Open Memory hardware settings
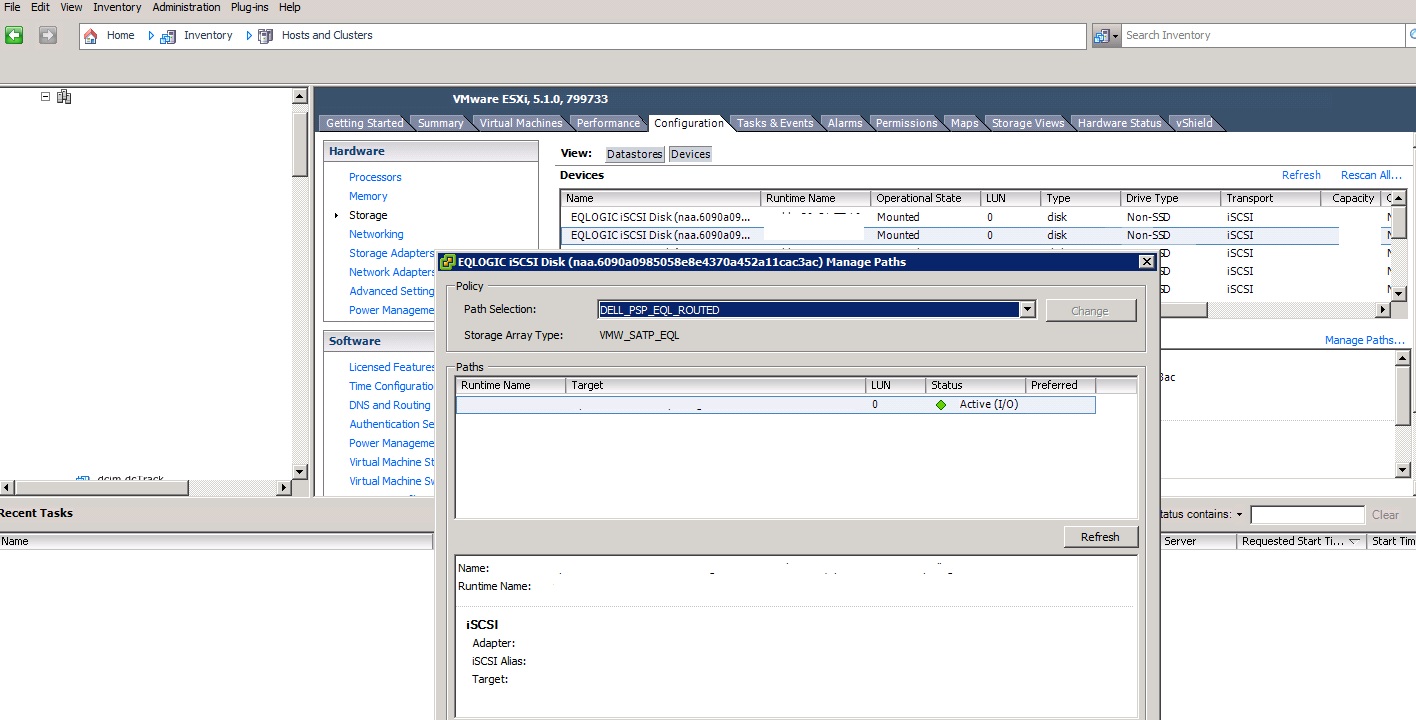Screen dimensions: 1416x720 pos(368,196)
